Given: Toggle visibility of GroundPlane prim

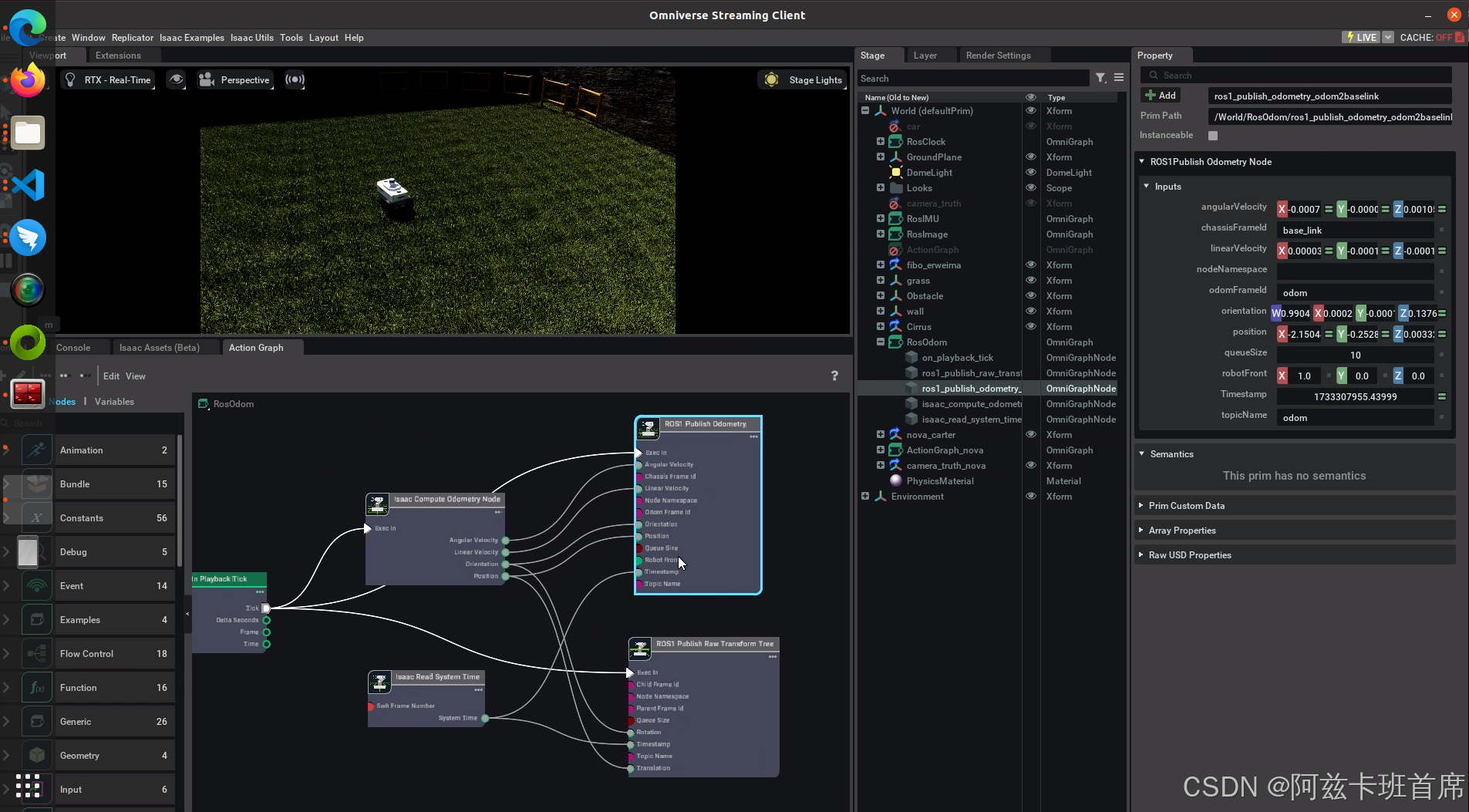Looking at the screenshot, I should pos(1031,157).
